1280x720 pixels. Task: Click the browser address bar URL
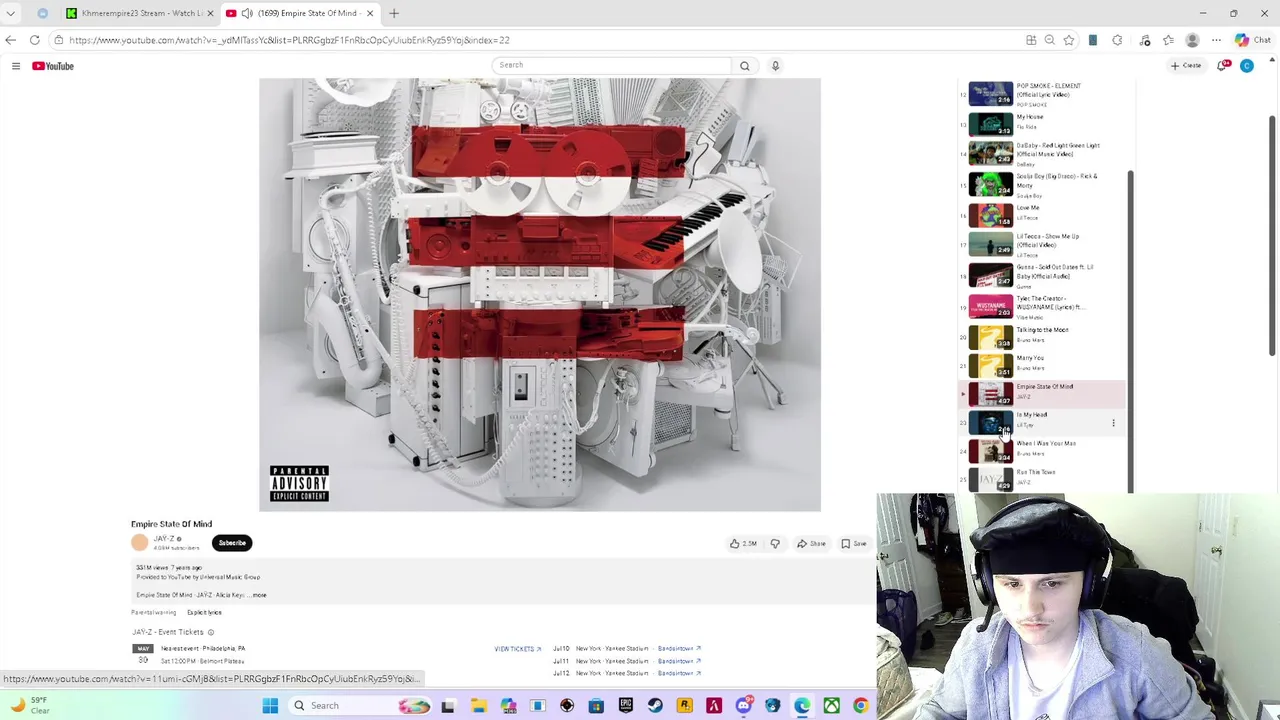[290, 40]
